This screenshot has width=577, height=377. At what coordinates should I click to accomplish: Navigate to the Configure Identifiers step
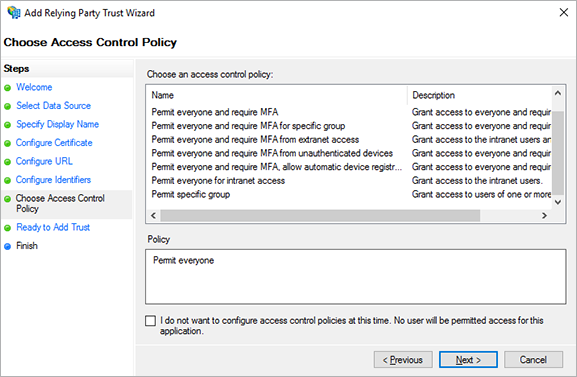(x=53, y=180)
